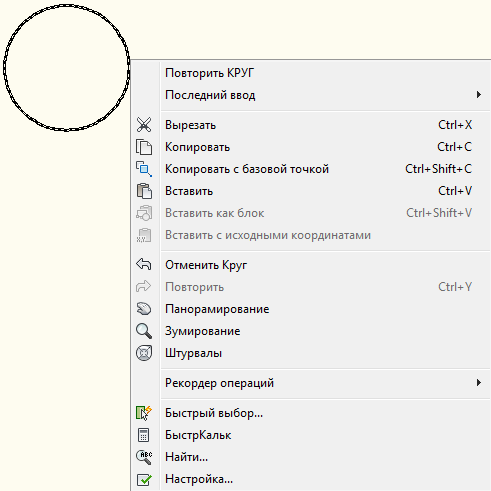Click the scissors icon next to Вырезать
Viewport: 491px width, 491px height.
click(144, 125)
